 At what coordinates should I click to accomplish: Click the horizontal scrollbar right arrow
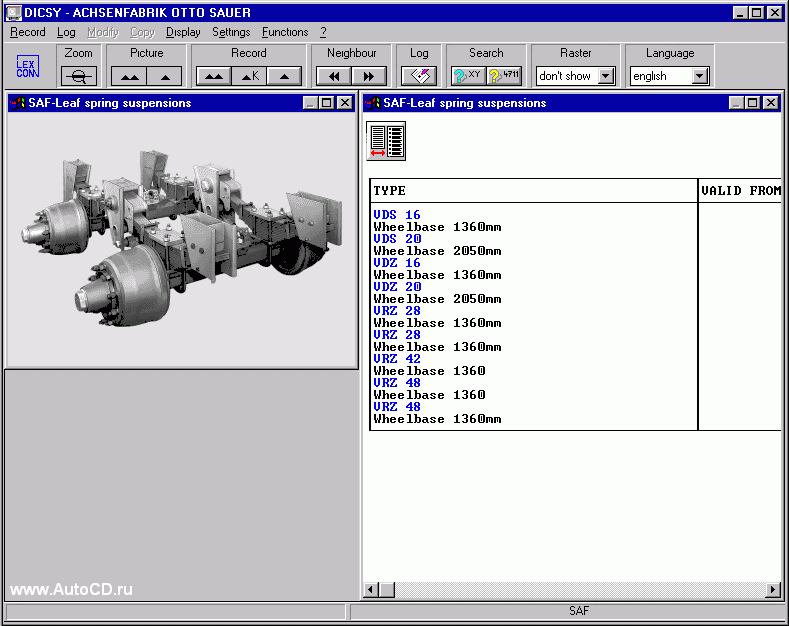point(773,589)
